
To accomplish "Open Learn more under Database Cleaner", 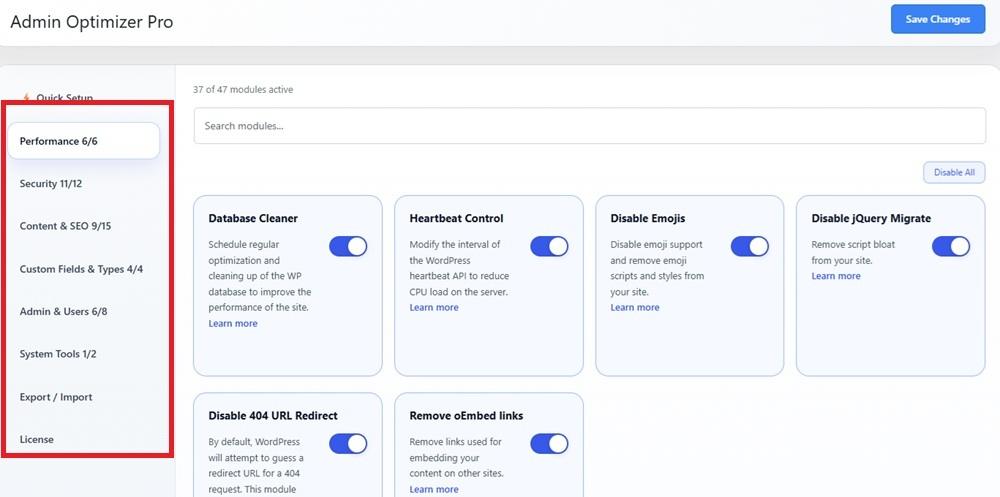I will pyautogui.click(x=233, y=323).
